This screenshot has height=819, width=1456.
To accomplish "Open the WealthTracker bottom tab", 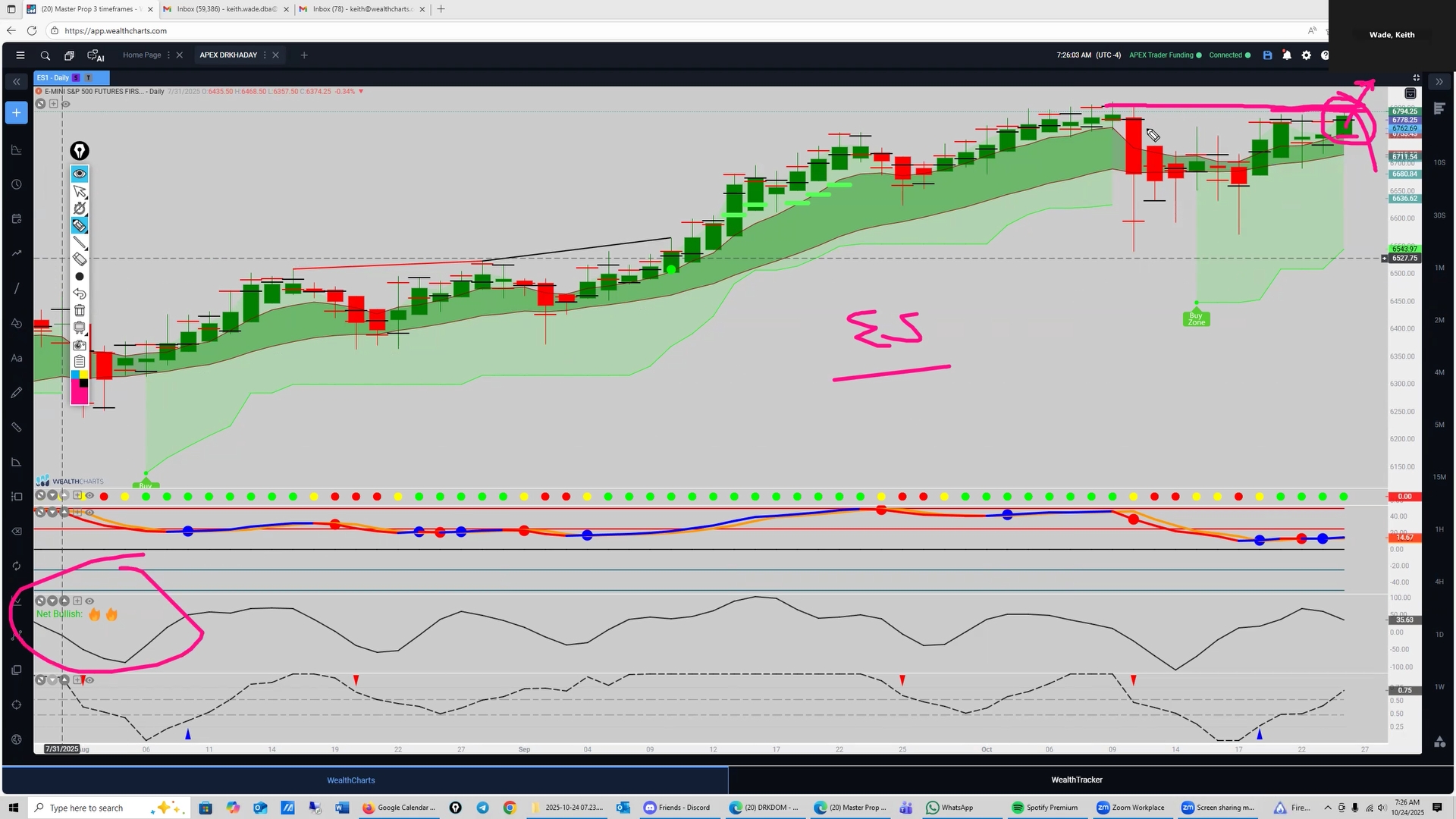I will (x=1076, y=780).
